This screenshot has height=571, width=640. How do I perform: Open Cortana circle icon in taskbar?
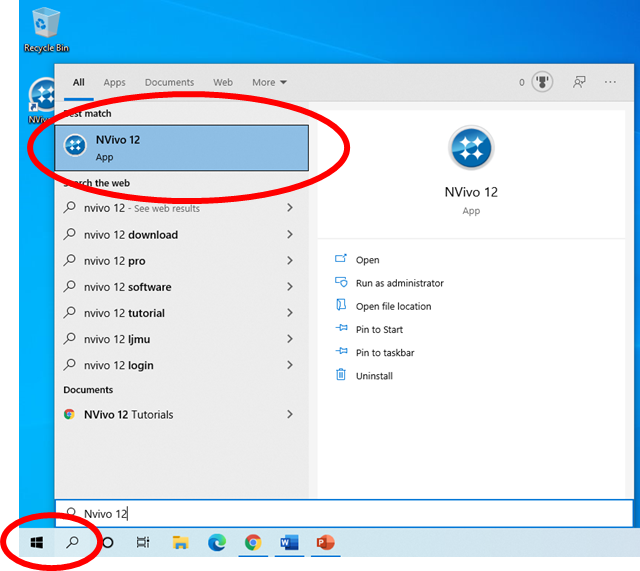click(108, 542)
